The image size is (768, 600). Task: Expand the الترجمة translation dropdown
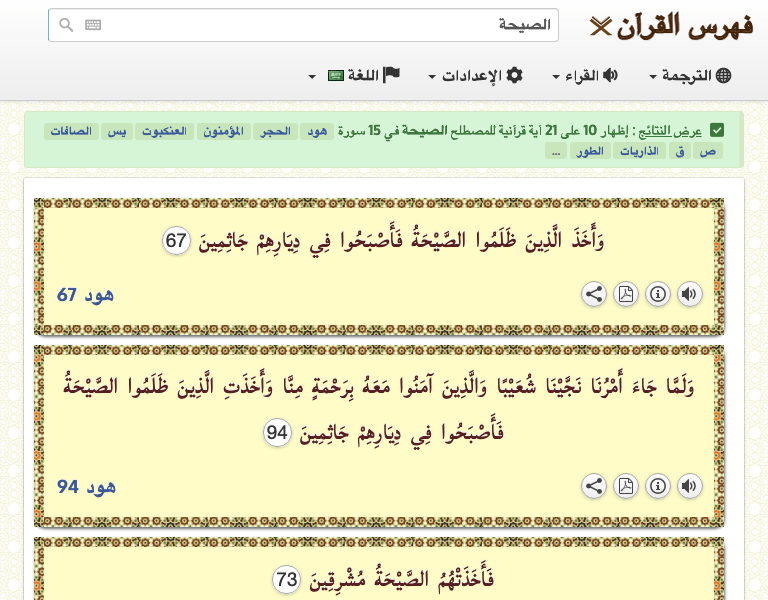click(x=690, y=76)
